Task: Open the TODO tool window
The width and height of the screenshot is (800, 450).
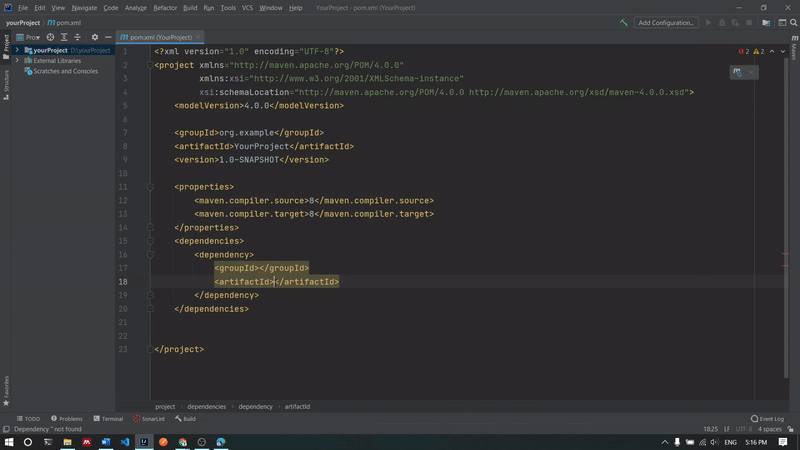Action: pos(28,419)
